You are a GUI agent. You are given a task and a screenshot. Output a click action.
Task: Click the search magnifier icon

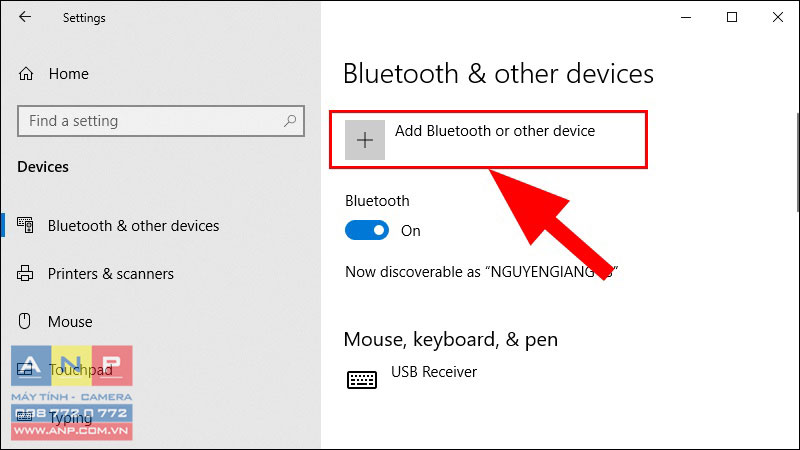(290, 121)
